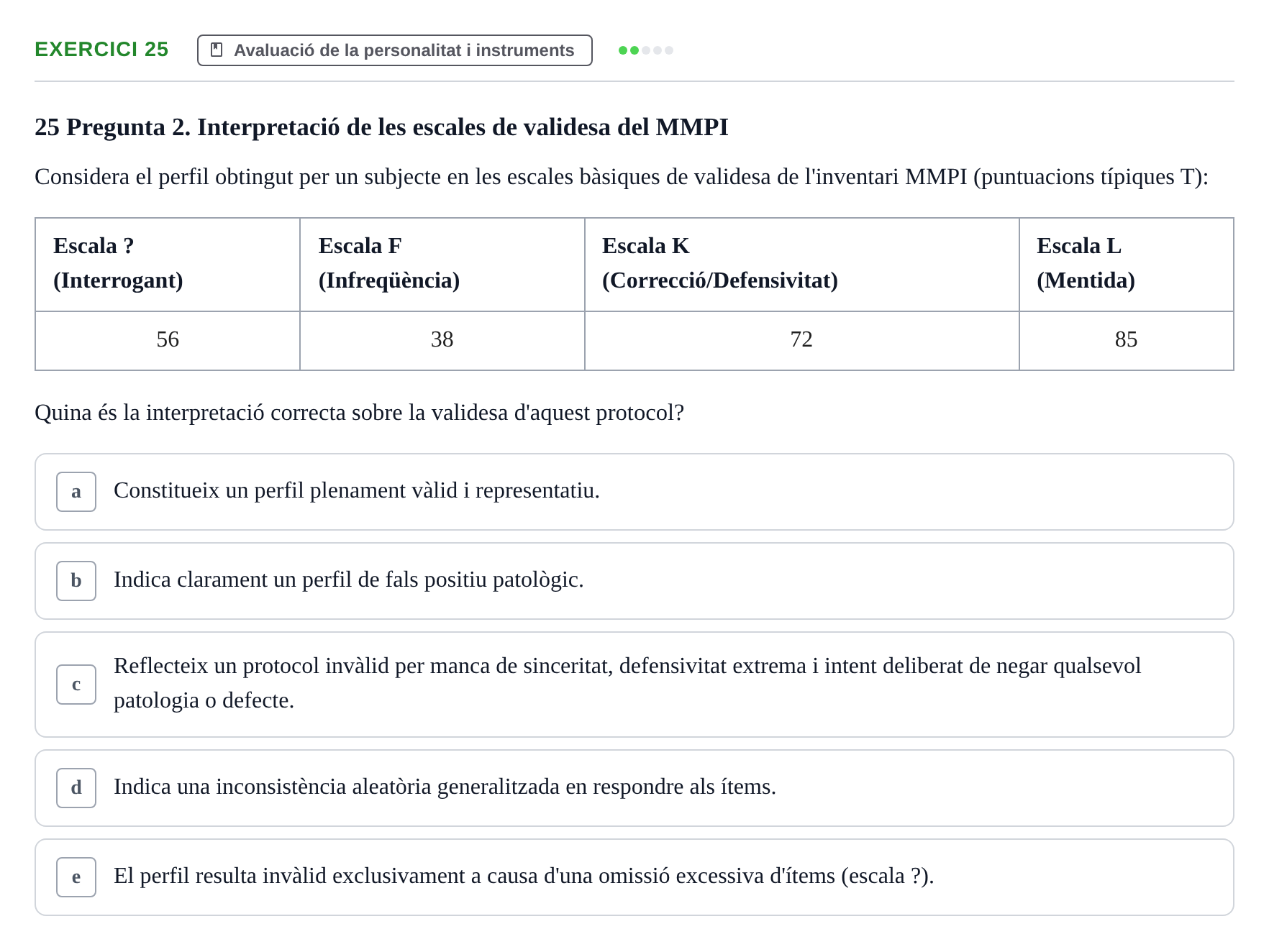The width and height of the screenshot is (1269, 952).
Task: Click the 'Considera el perfil obtingut' intro sentence
Action: [x=622, y=177]
